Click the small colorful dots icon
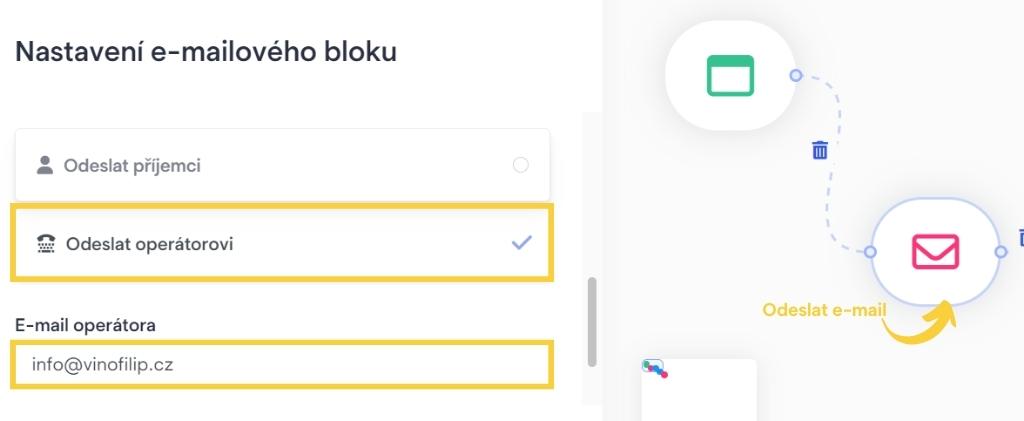The height and width of the screenshot is (421, 1024). [x=655, y=369]
